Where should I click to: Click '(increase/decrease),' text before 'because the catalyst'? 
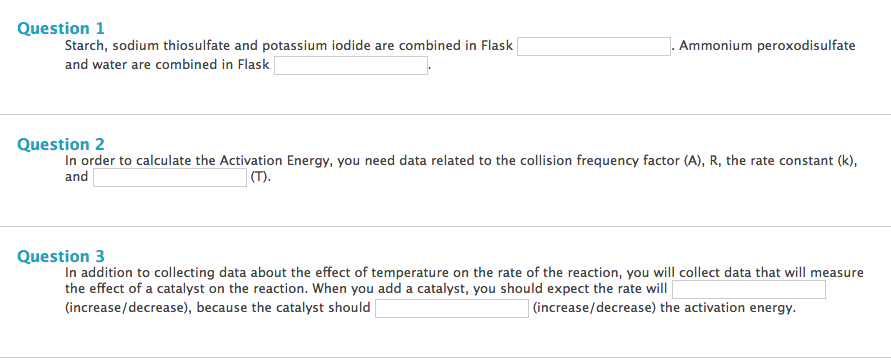coord(128,309)
